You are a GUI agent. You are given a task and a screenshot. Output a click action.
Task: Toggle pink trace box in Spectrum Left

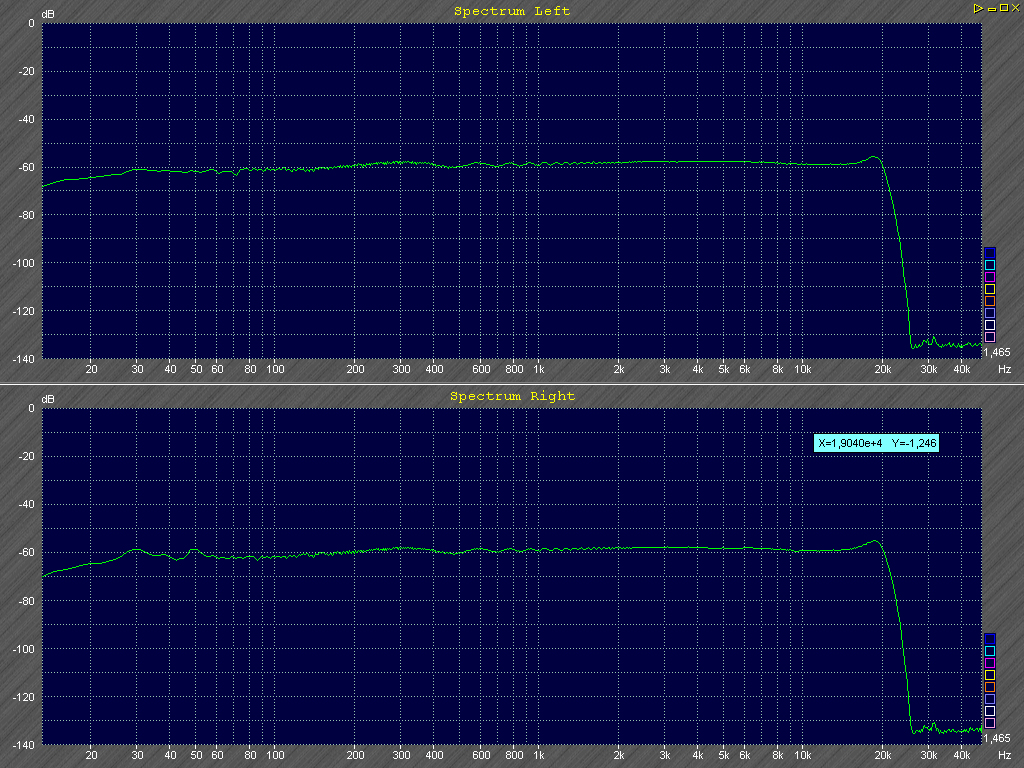pos(990,337)
